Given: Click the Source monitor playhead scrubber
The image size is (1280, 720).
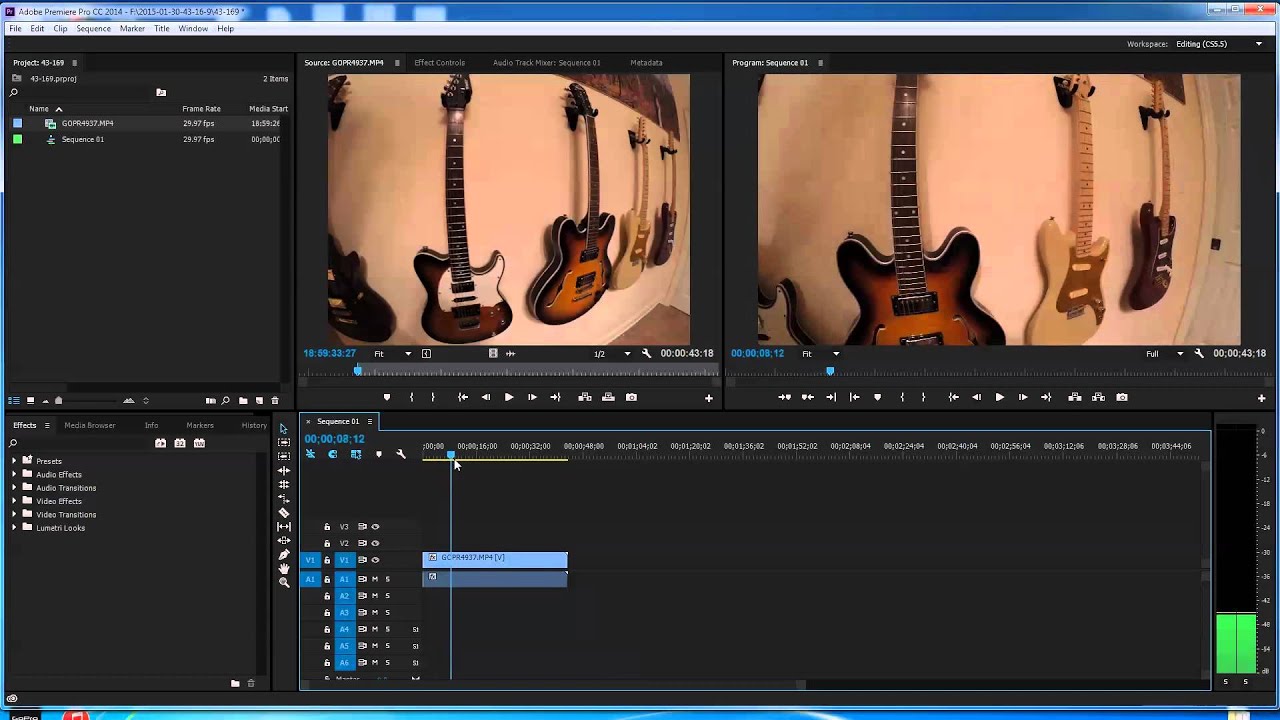Looking at the screenshot, I should [x=358, y=371].
